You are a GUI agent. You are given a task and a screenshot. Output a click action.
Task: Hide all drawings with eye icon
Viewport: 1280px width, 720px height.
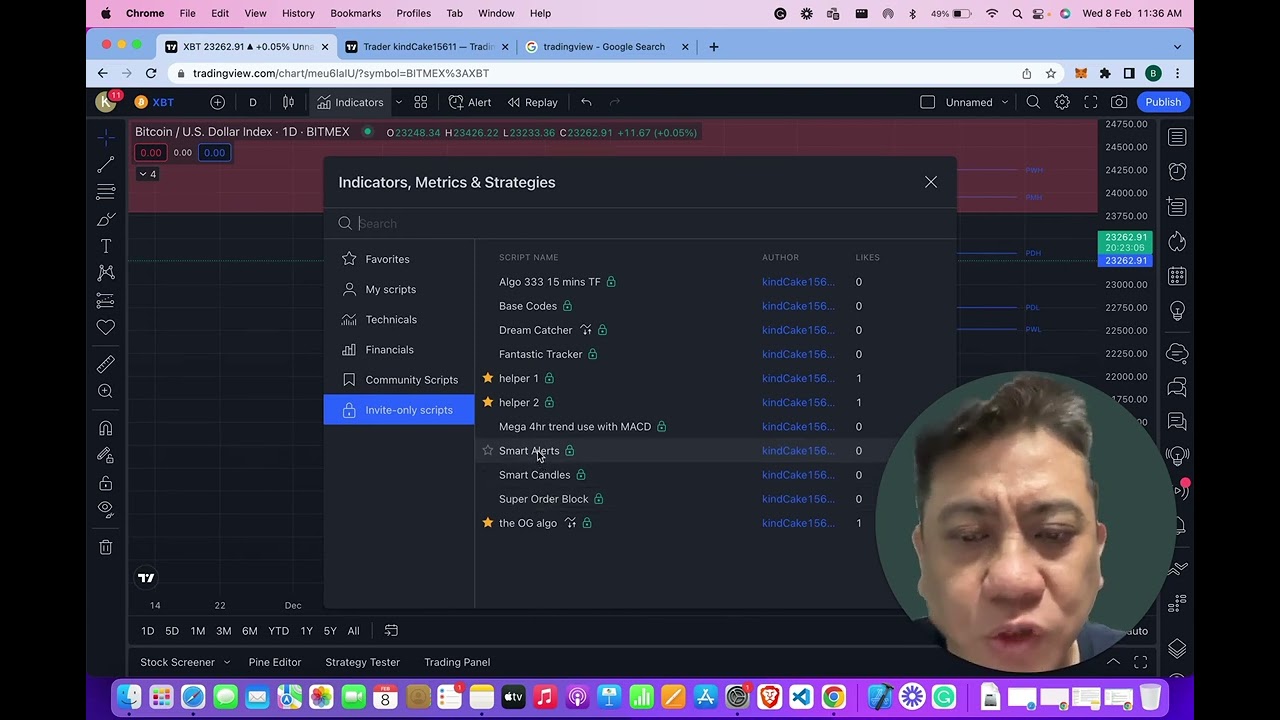[x=106, y=509]
